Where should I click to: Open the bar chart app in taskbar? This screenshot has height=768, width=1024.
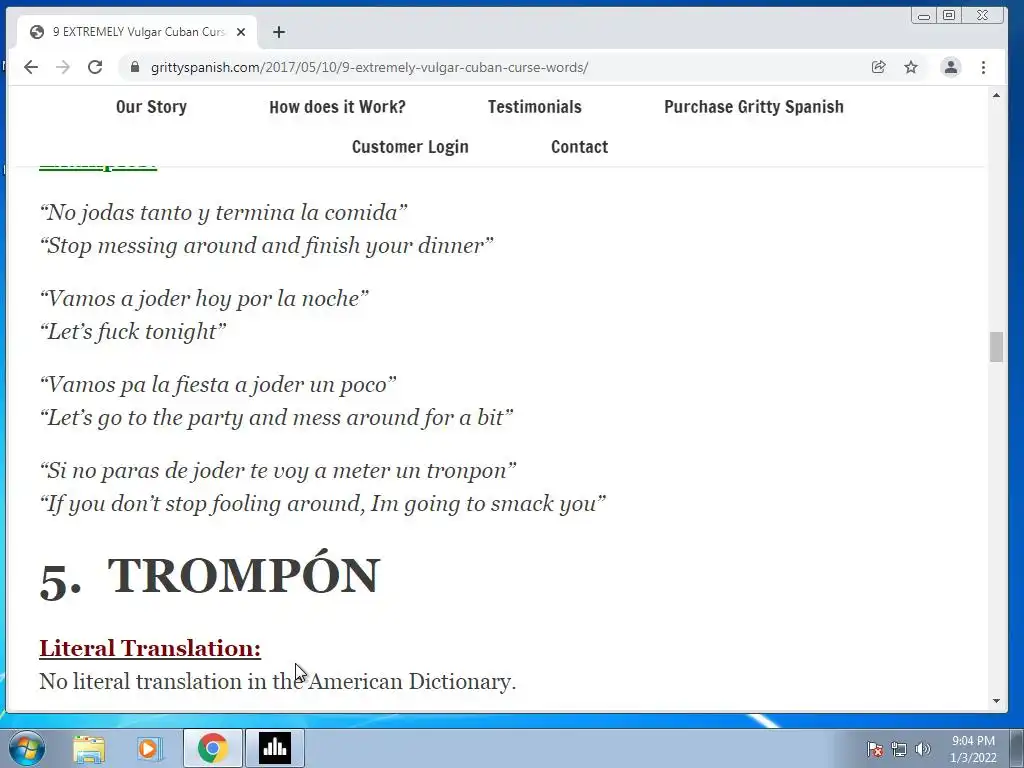coord(274,748)
